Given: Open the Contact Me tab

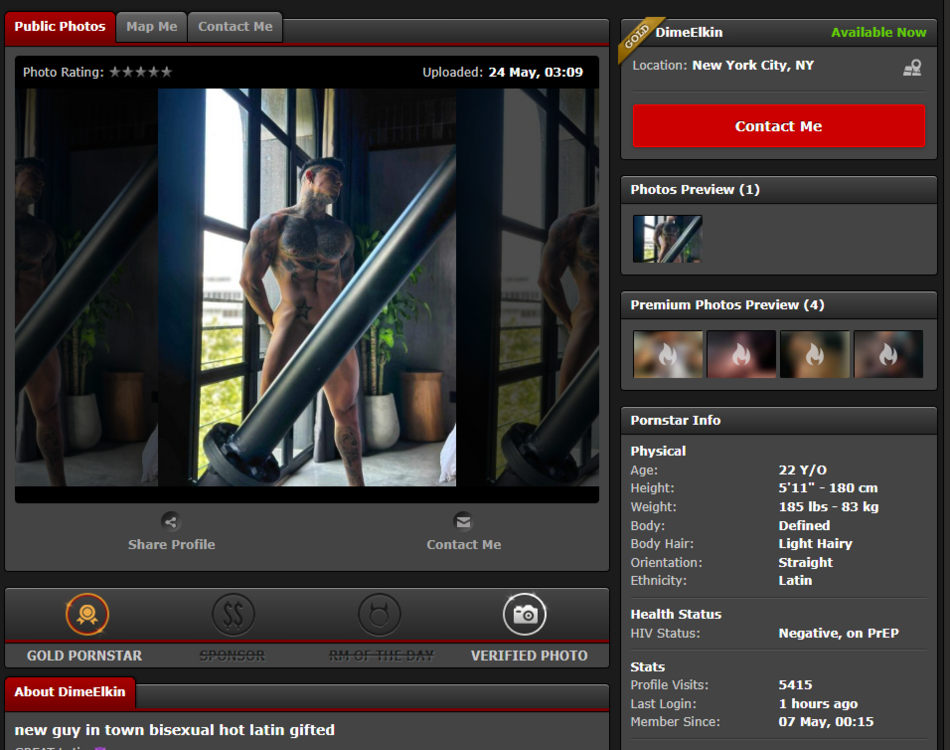Looking at the screenshot, I should tap(235, 27).
